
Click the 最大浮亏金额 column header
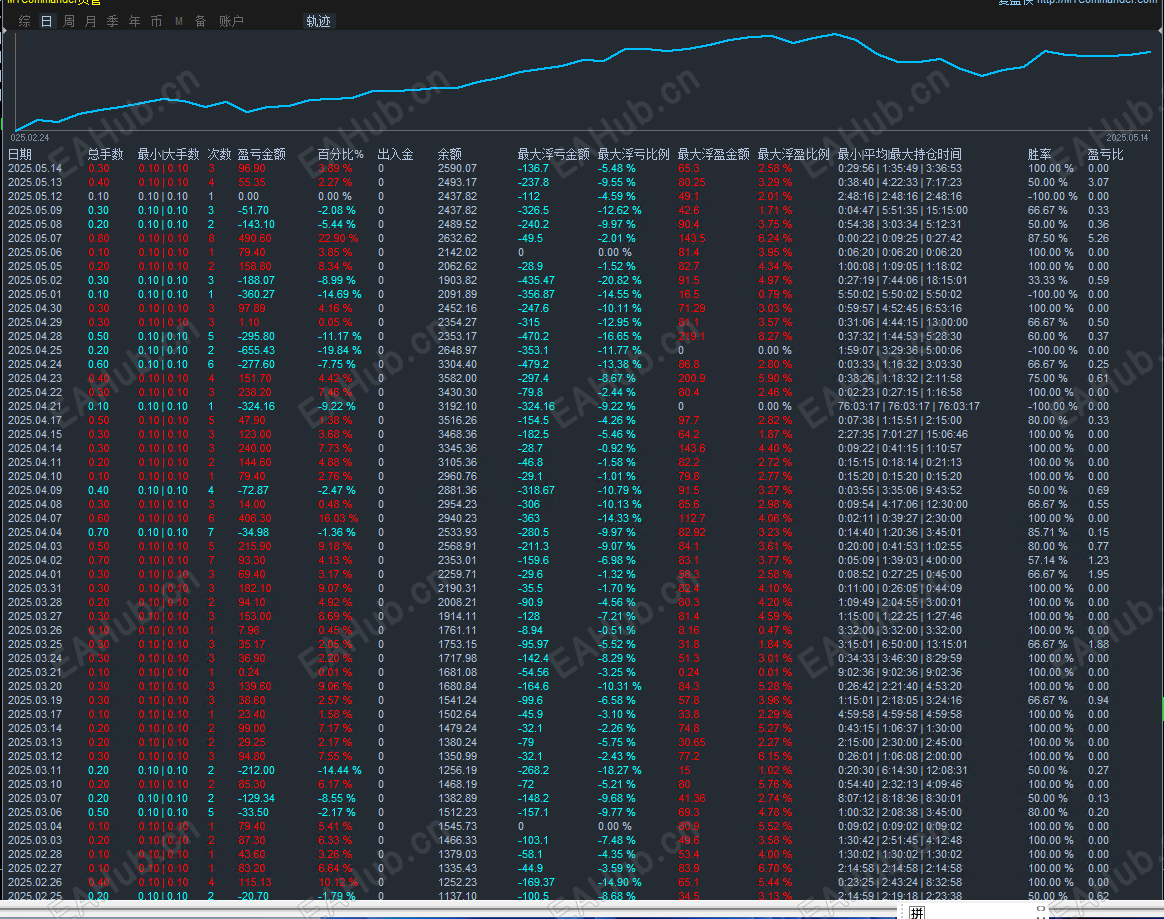pyautogui.click(x=554, y=154)
